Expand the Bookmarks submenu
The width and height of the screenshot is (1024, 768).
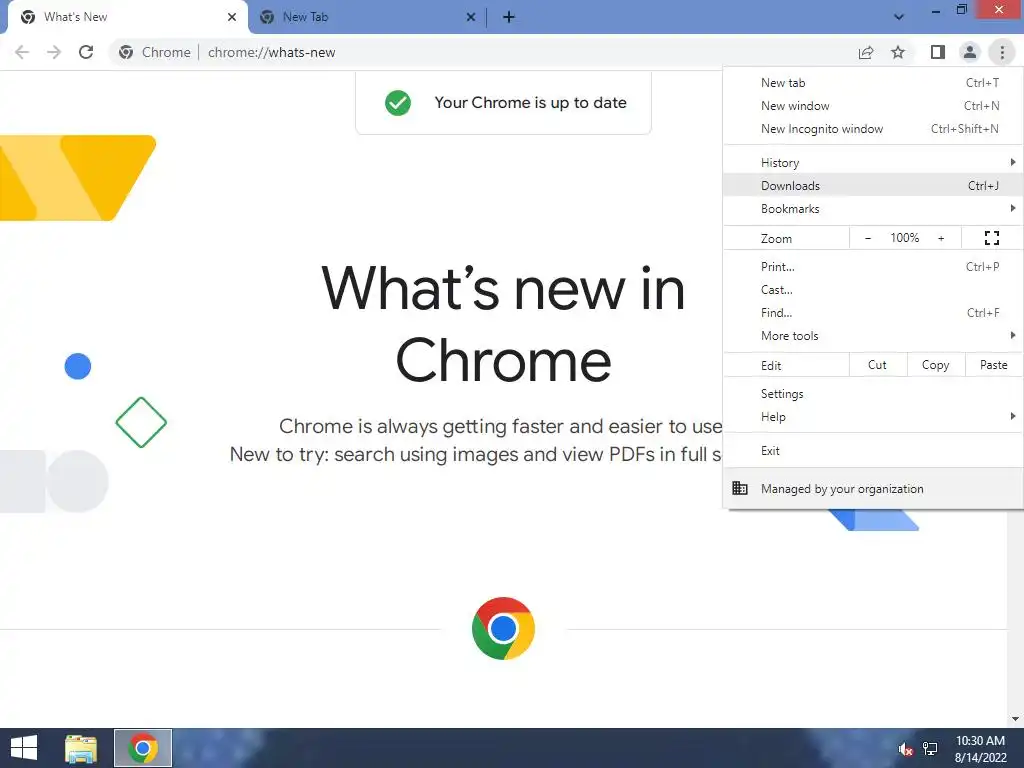(873, 209)
